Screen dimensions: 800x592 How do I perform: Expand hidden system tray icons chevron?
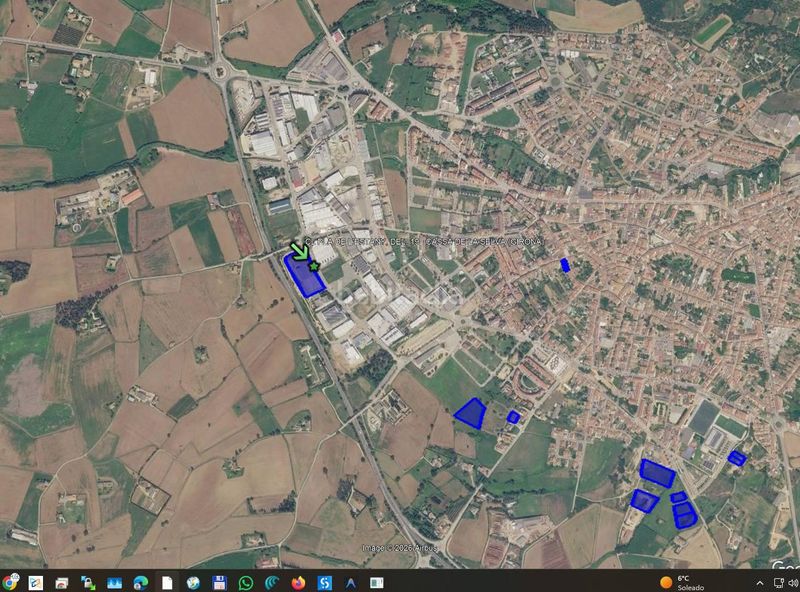click(760, 583)
